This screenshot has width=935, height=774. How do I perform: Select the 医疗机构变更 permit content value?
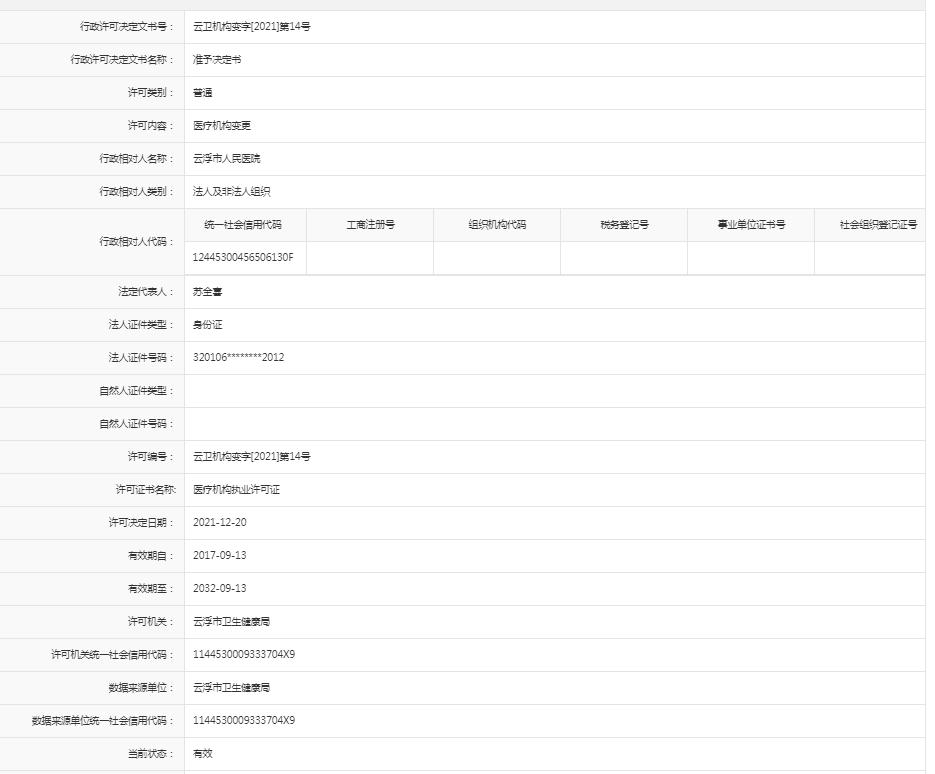tap(222, 126)
